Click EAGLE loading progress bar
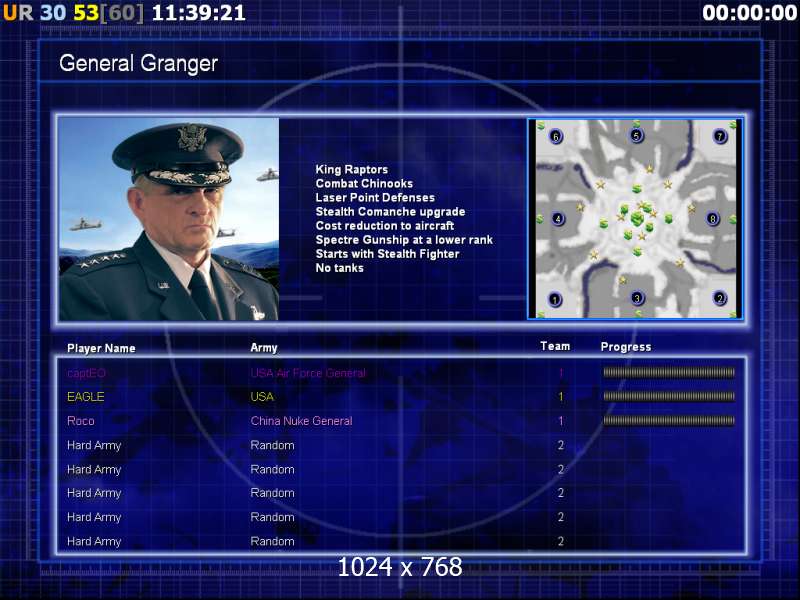Viewport: 800px width, 600px height. pyautogui.click(x=669, y=396)
